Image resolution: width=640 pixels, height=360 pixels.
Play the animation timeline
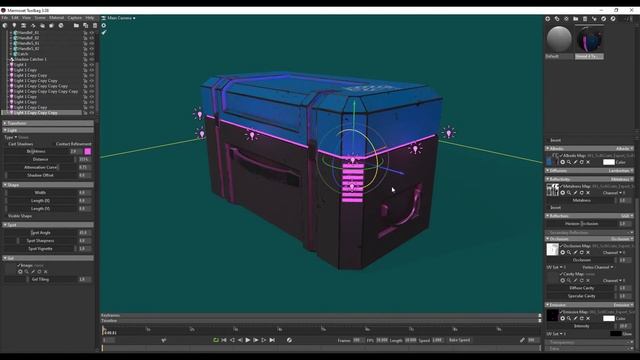click(248, 340)
